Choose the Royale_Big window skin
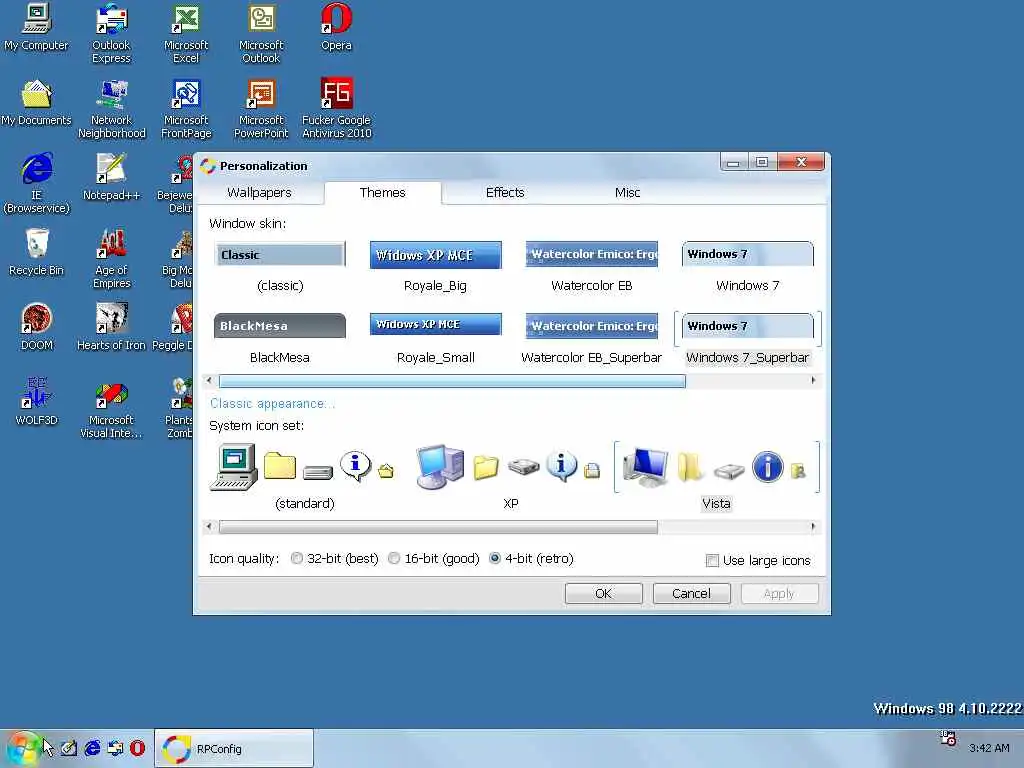The width and height of the screenshot is (1024, 768). 436,268
